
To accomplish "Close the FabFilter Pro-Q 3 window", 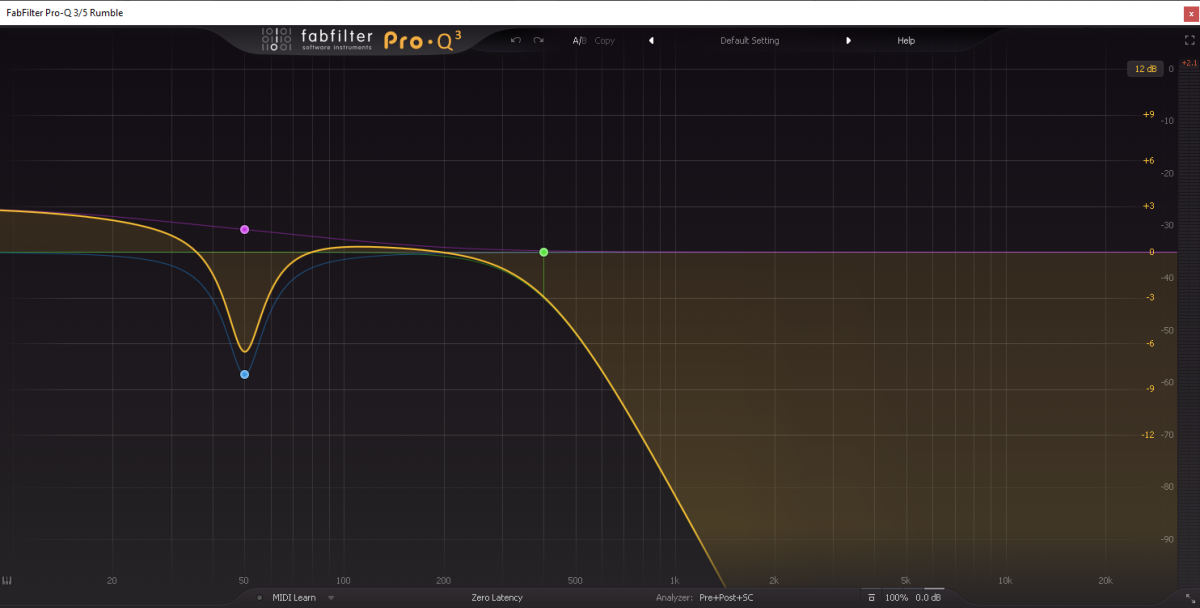I will (x=1190, y=13).
